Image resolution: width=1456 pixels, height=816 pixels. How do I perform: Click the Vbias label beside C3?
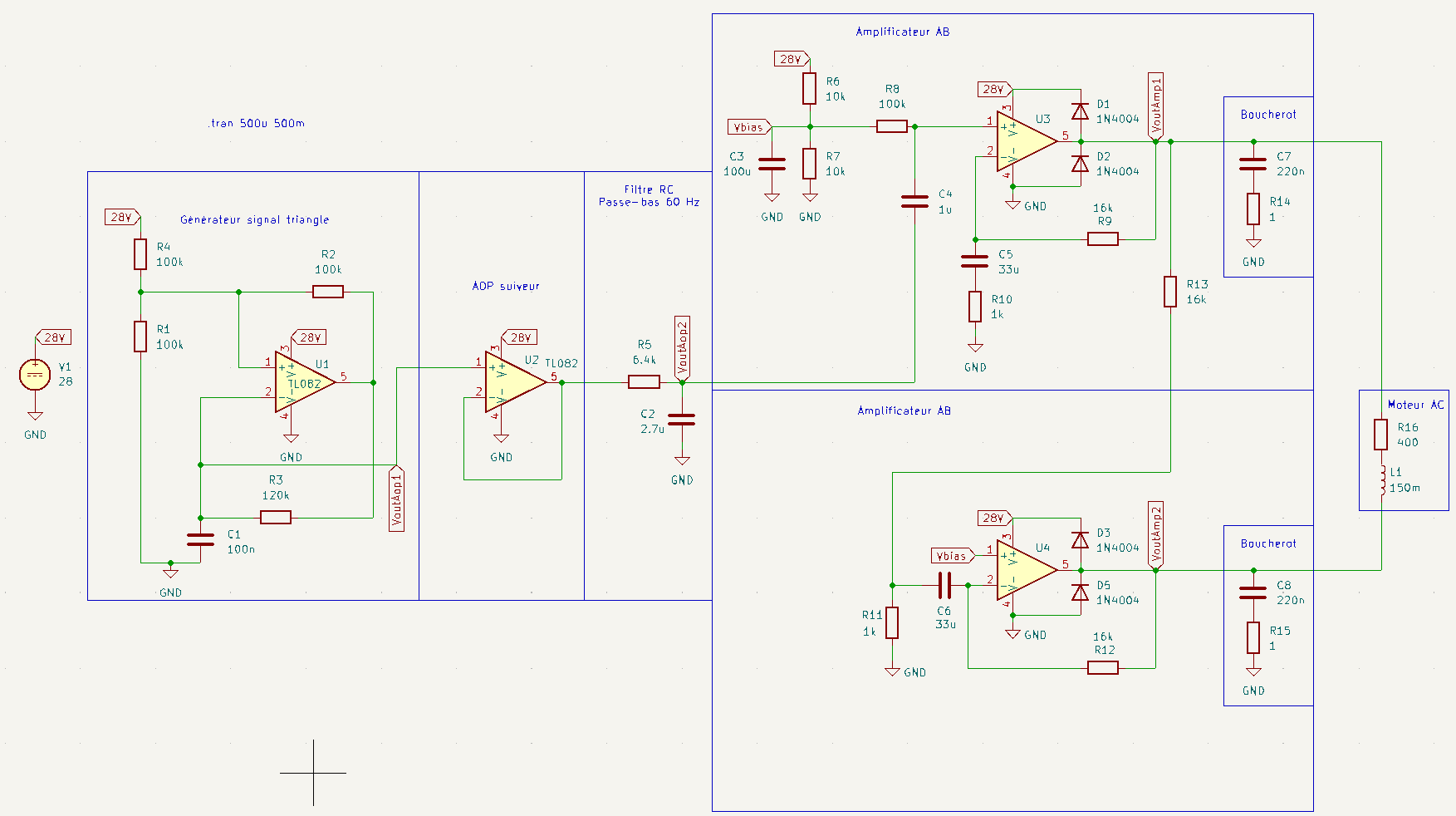pos(749,127)
